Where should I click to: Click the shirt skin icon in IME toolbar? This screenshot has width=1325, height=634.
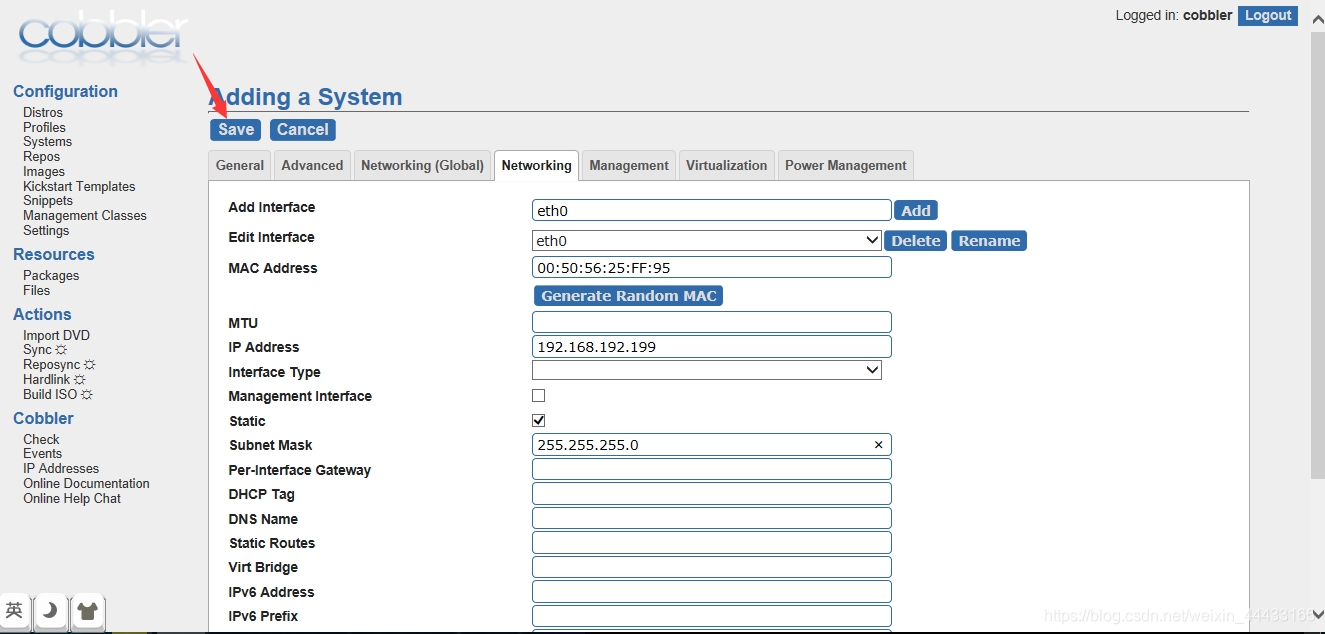pyautogui.click(x=87, y=611)
